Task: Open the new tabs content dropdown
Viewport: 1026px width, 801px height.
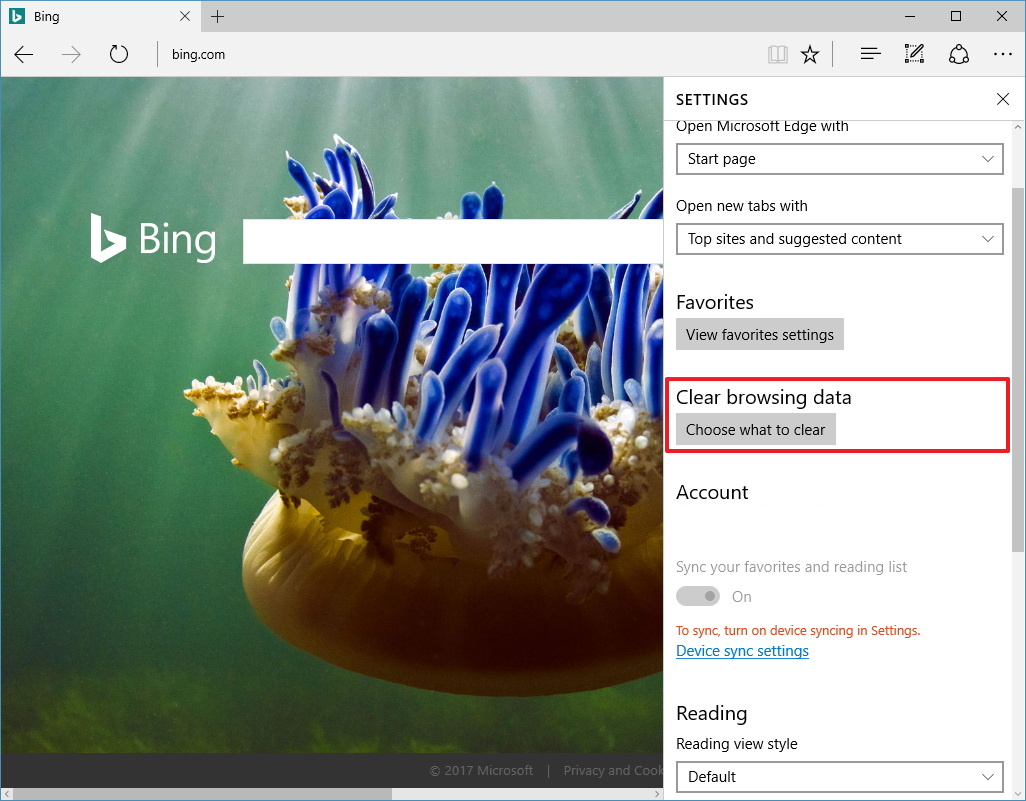Action: pos(839,239)
